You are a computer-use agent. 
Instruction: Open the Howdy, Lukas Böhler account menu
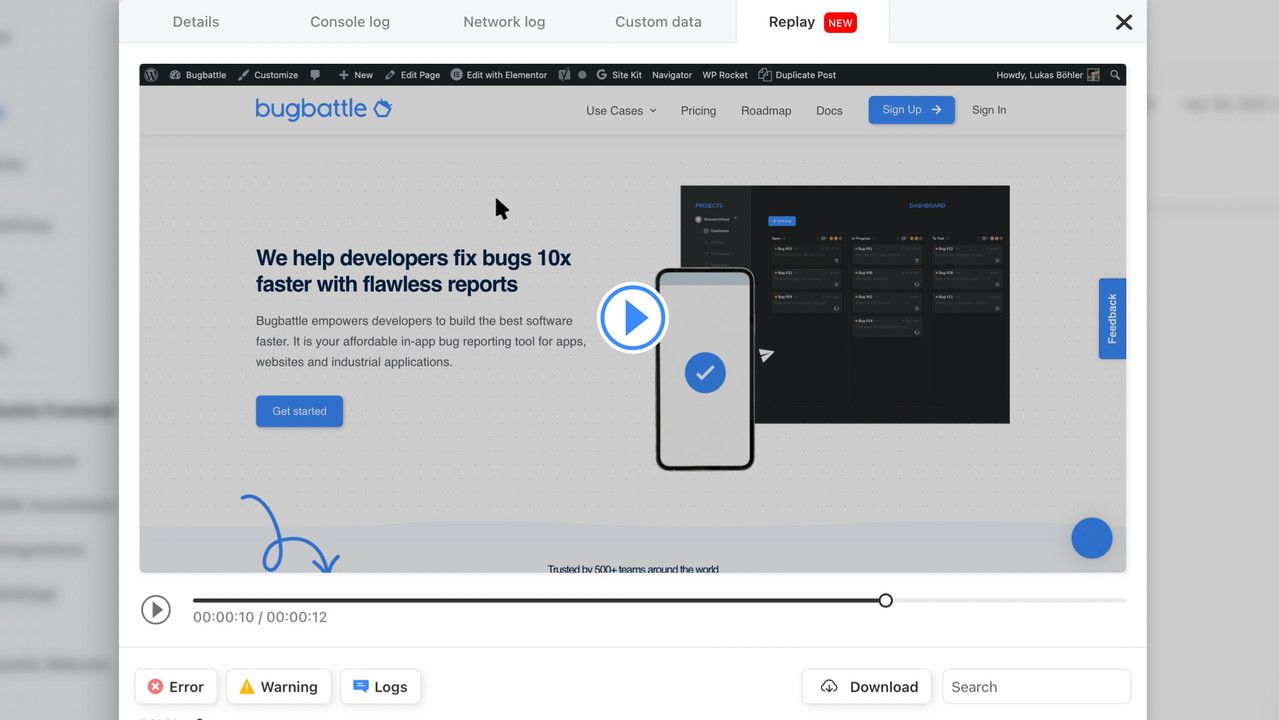(1047, 75)
